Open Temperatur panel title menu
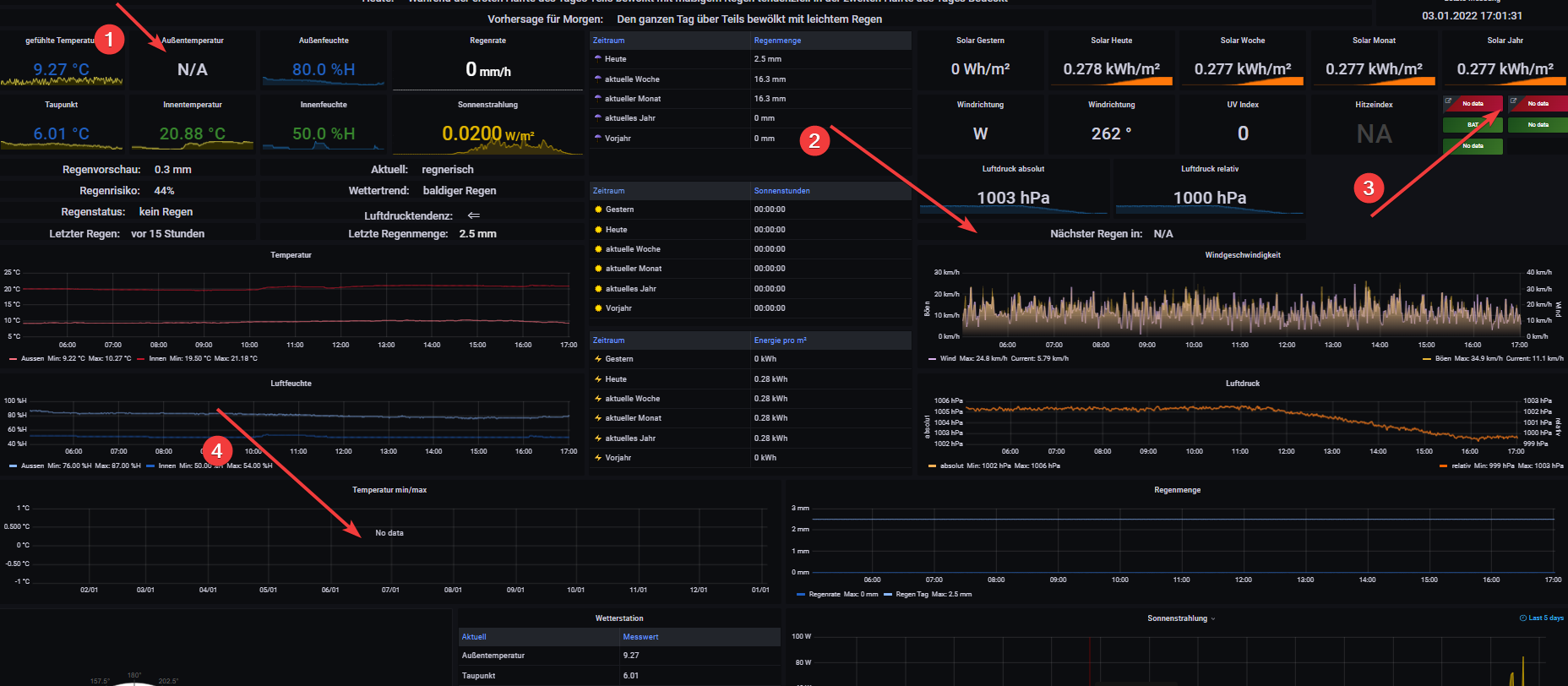The width and height of the screenshot is (1568, 686). pos(291,255)
